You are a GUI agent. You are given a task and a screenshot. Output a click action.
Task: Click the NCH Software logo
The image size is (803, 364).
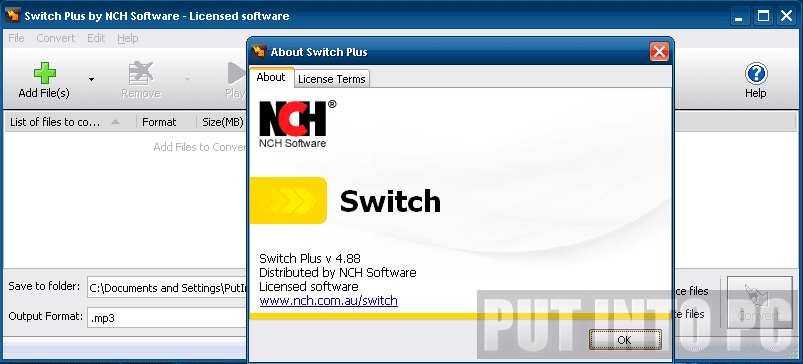(x=298, y=124)
